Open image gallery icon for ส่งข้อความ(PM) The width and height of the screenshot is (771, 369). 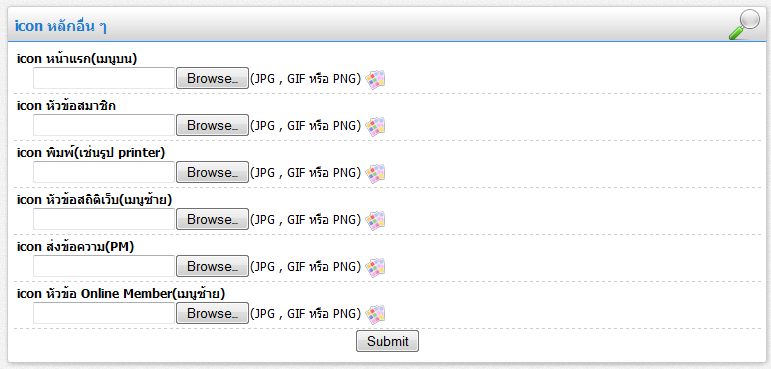[376, 267]
